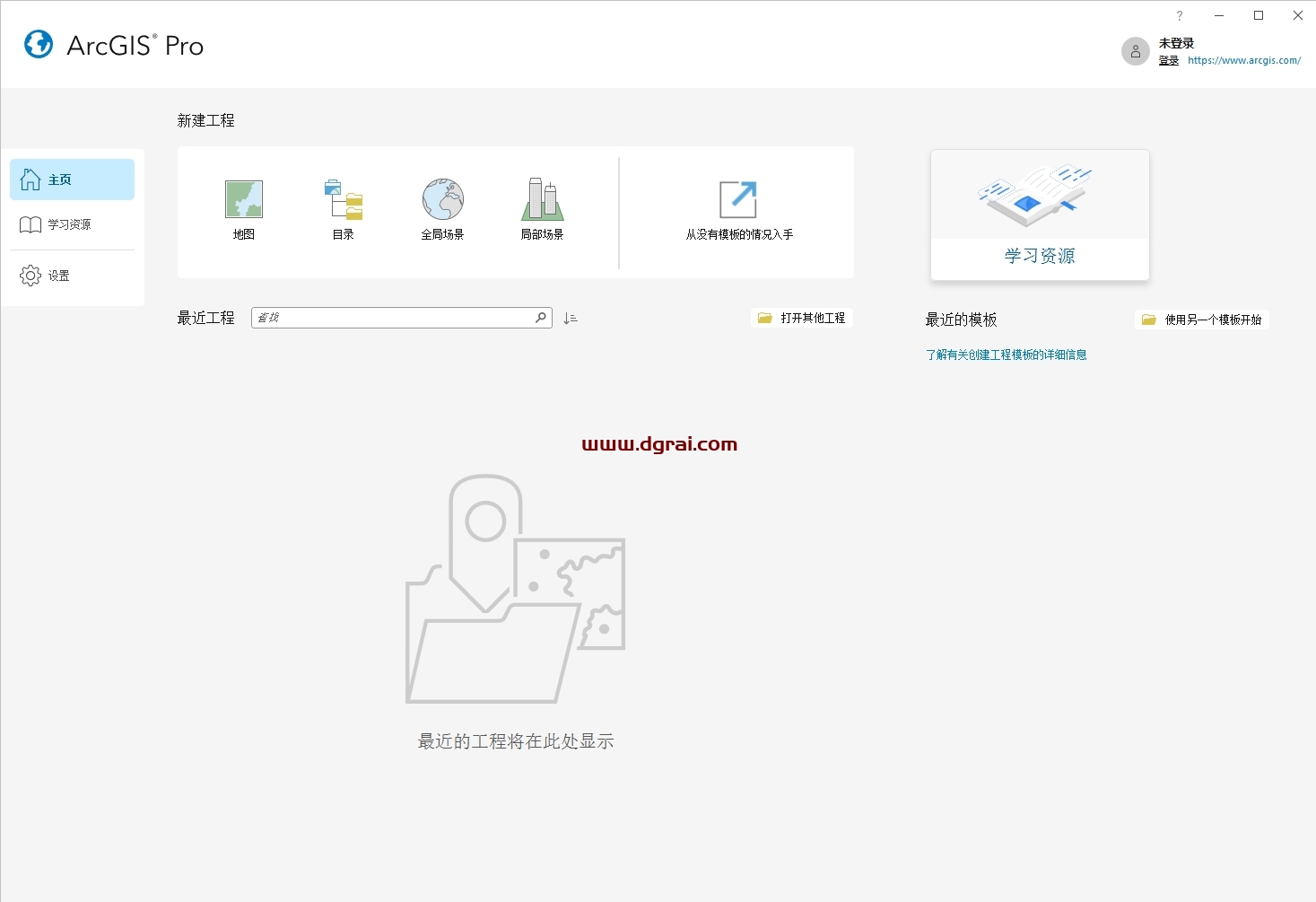The height and width of the screenshot is (902, 1316).
Task: Maximize the ArcGIS Pro window
Action: pos(1259,15)
